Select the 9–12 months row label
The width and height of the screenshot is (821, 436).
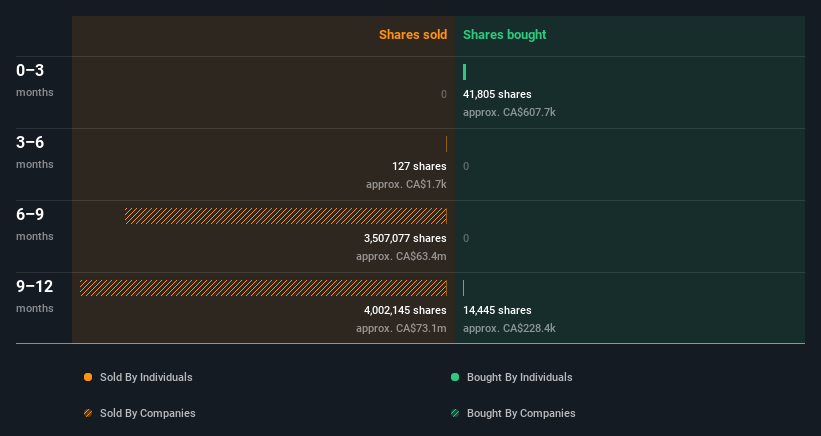[x=35, y=297]
